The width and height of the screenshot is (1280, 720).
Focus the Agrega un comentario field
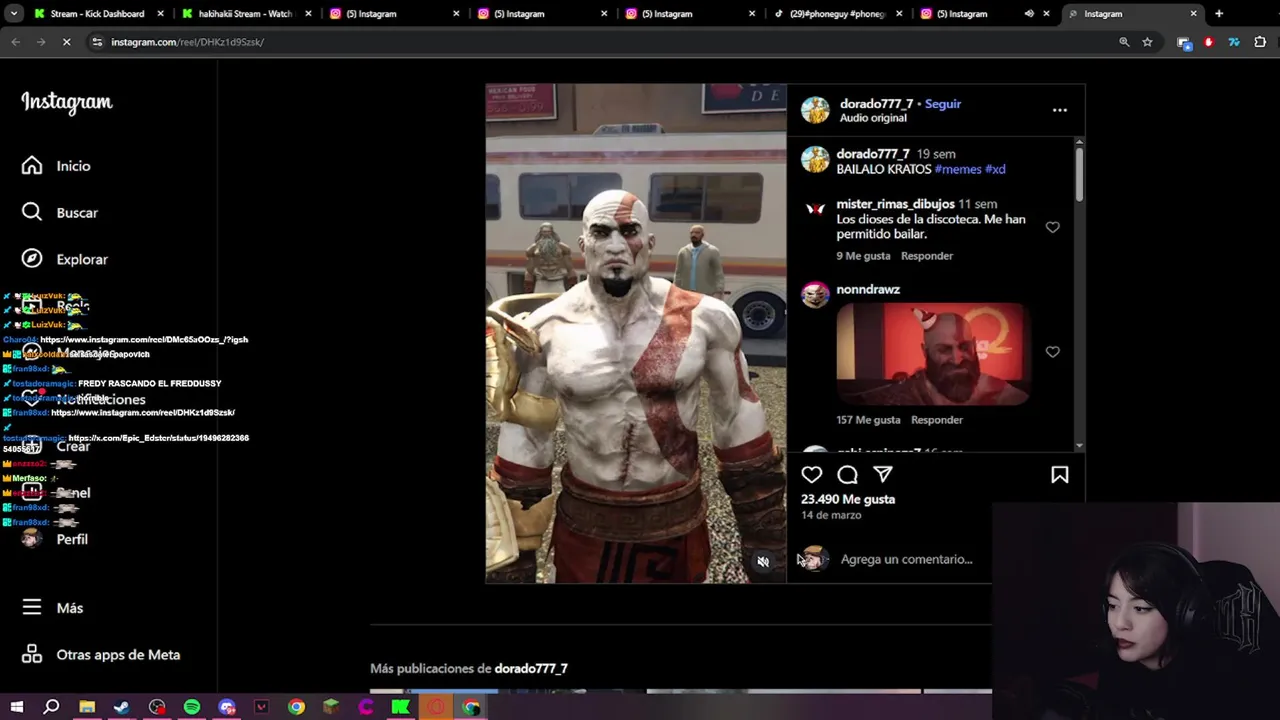point(906,560)
